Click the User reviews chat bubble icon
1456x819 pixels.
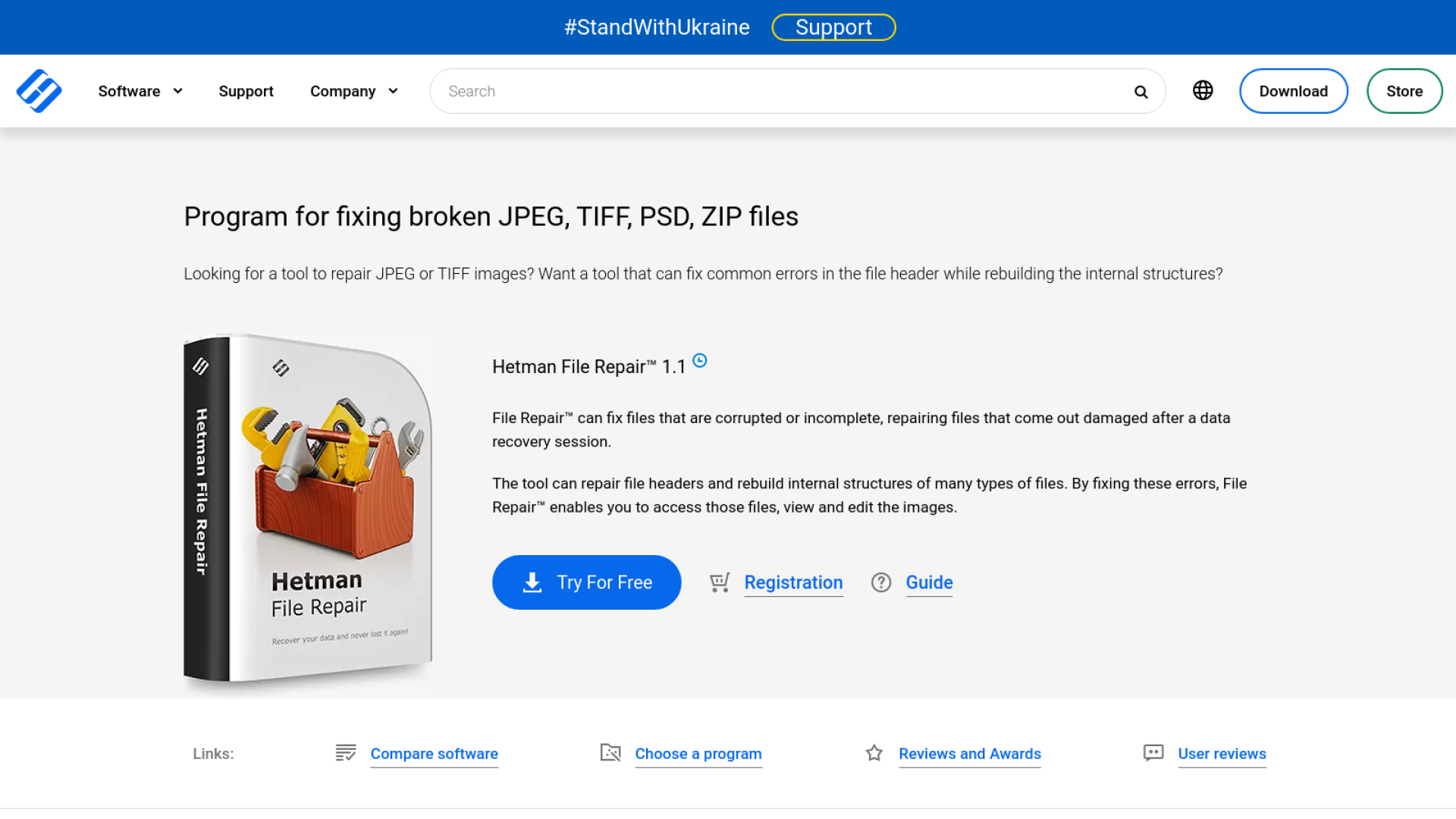point(1153,753)
